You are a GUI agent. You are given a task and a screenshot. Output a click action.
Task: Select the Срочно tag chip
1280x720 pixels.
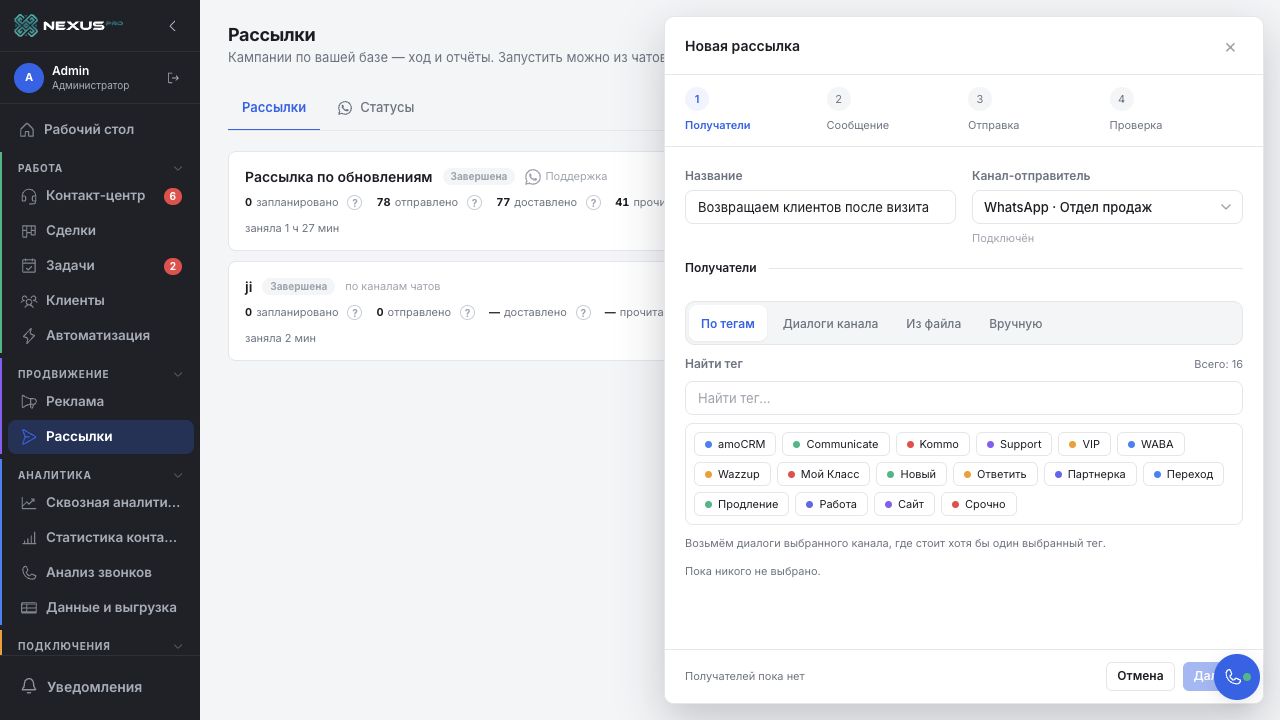pyautogui.click(x=979, y=504)
